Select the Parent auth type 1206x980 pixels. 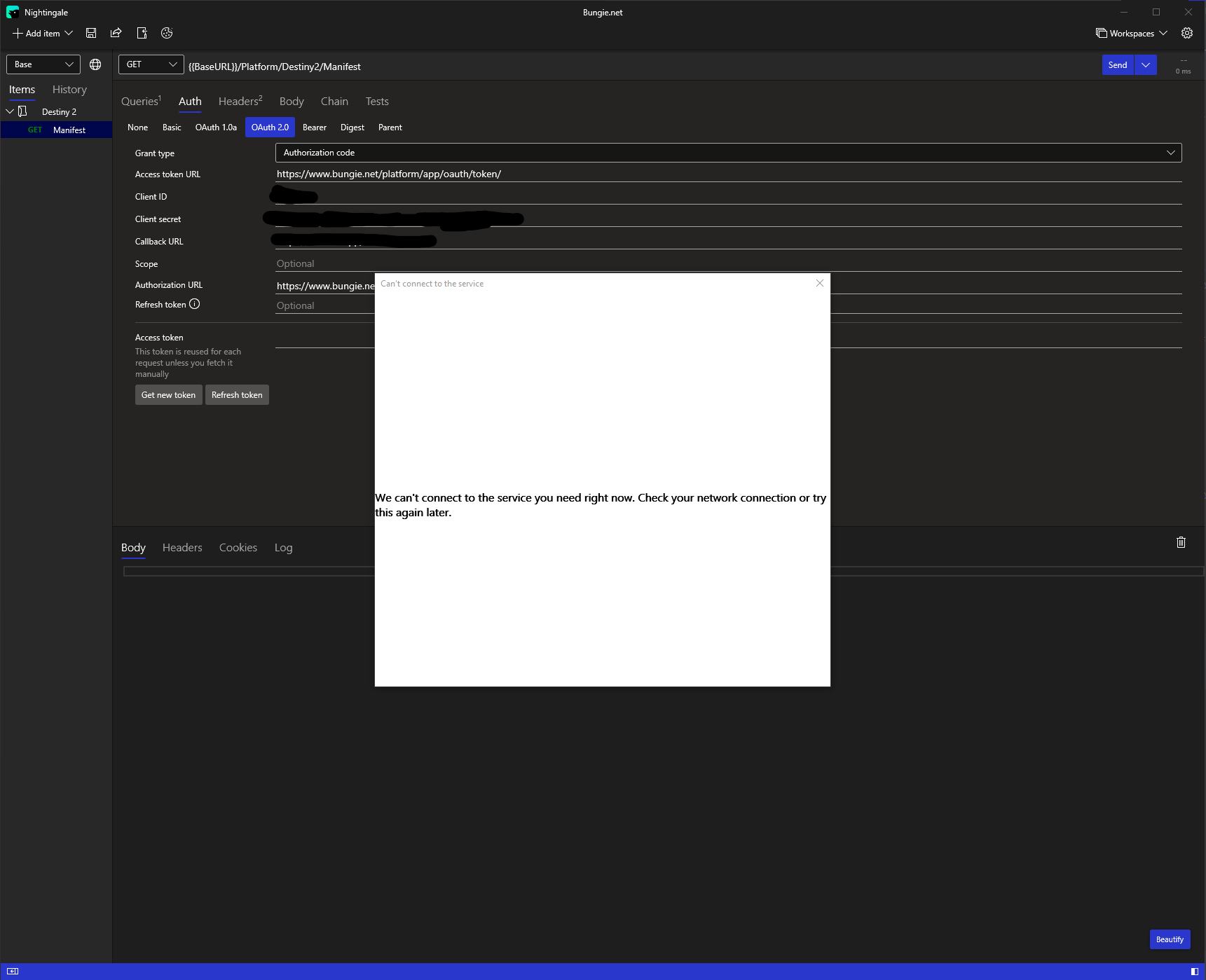pos(390,127)
